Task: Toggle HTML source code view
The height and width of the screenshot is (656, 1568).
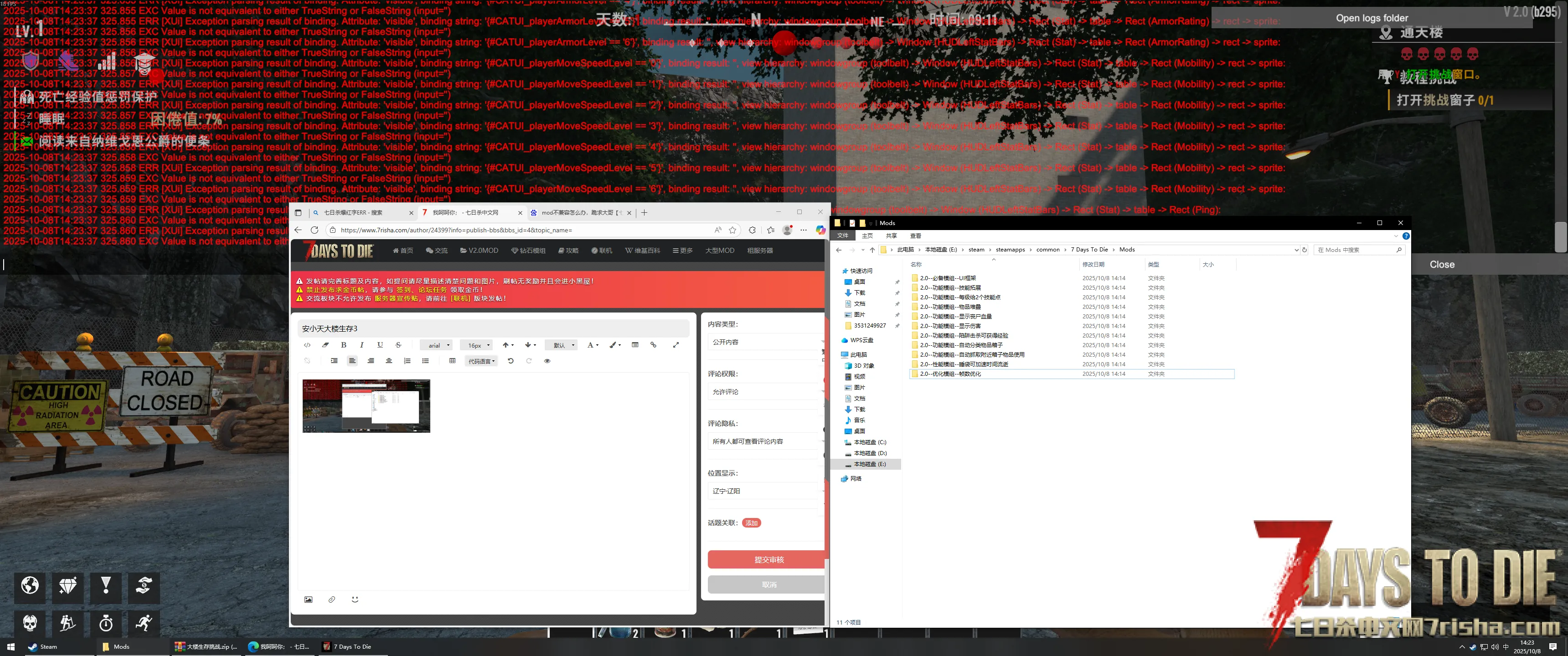Action: coord(307,345)
